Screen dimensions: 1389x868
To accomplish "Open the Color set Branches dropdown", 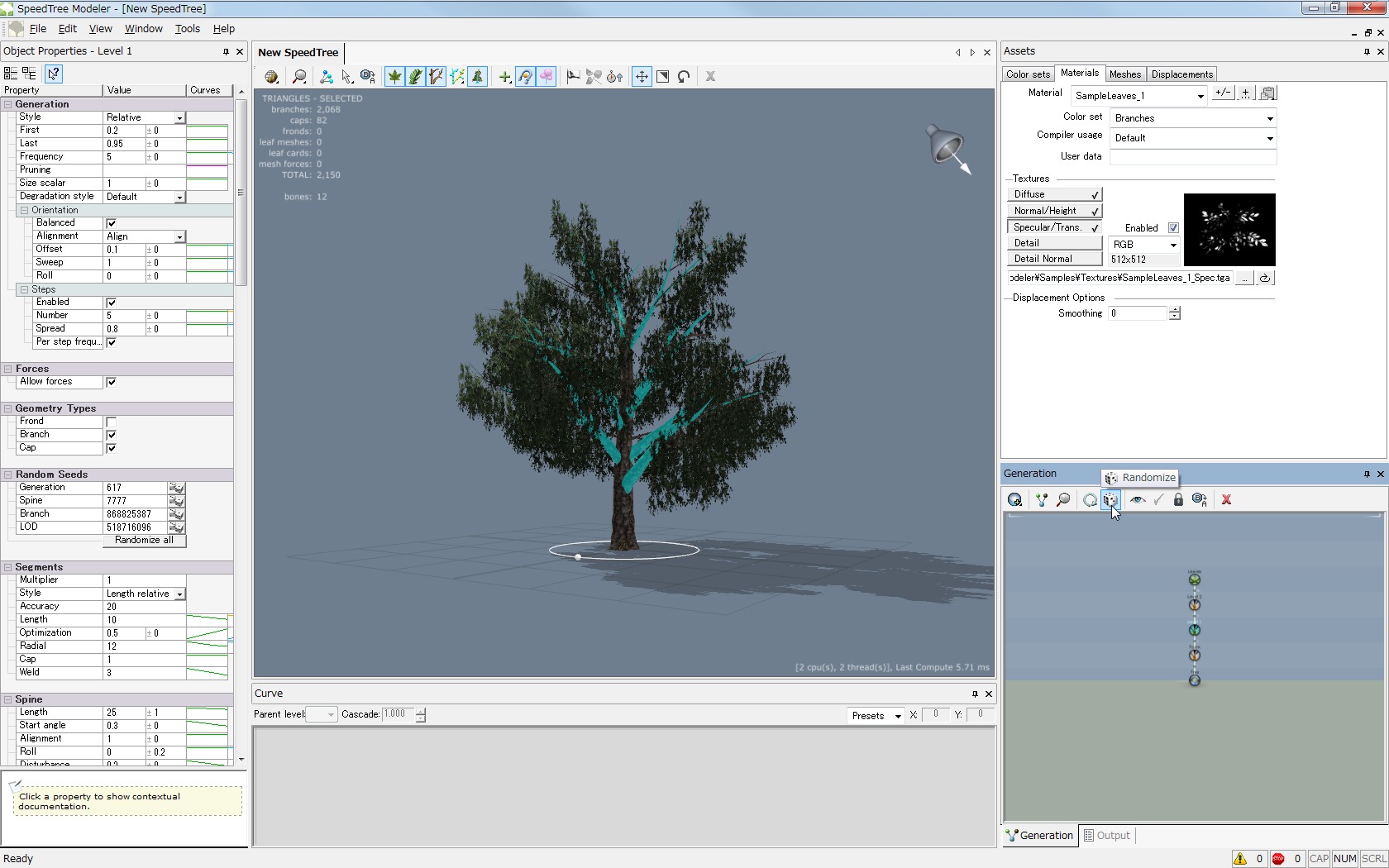I will 1192,118.
